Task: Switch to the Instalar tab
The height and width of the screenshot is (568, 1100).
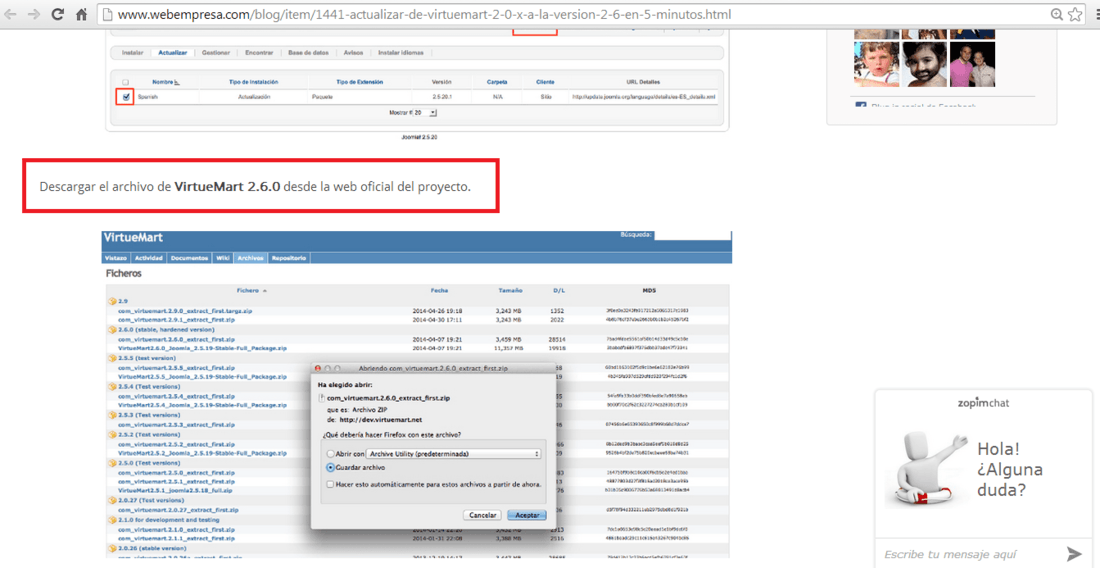Action: pyautogui.click(x=133, y=53)
